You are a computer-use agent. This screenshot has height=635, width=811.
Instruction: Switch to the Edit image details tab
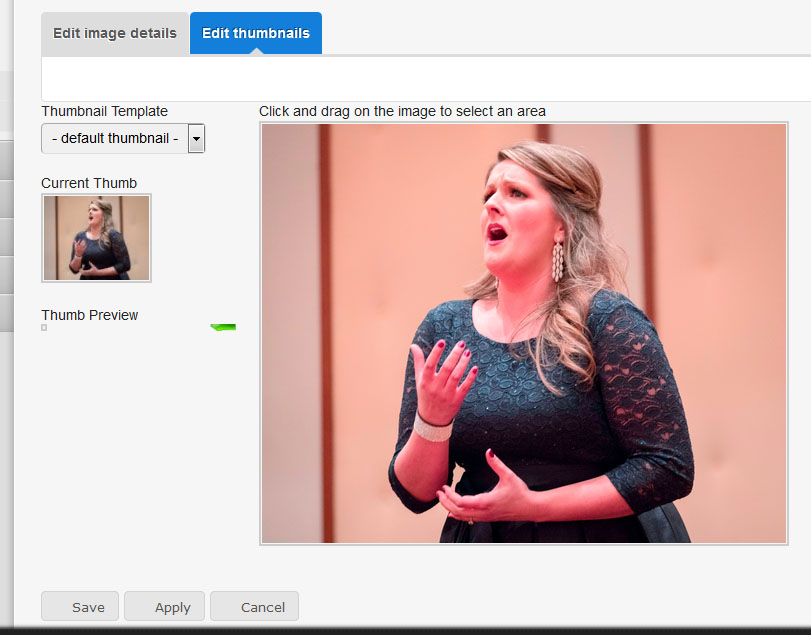[x=114, y=33]
